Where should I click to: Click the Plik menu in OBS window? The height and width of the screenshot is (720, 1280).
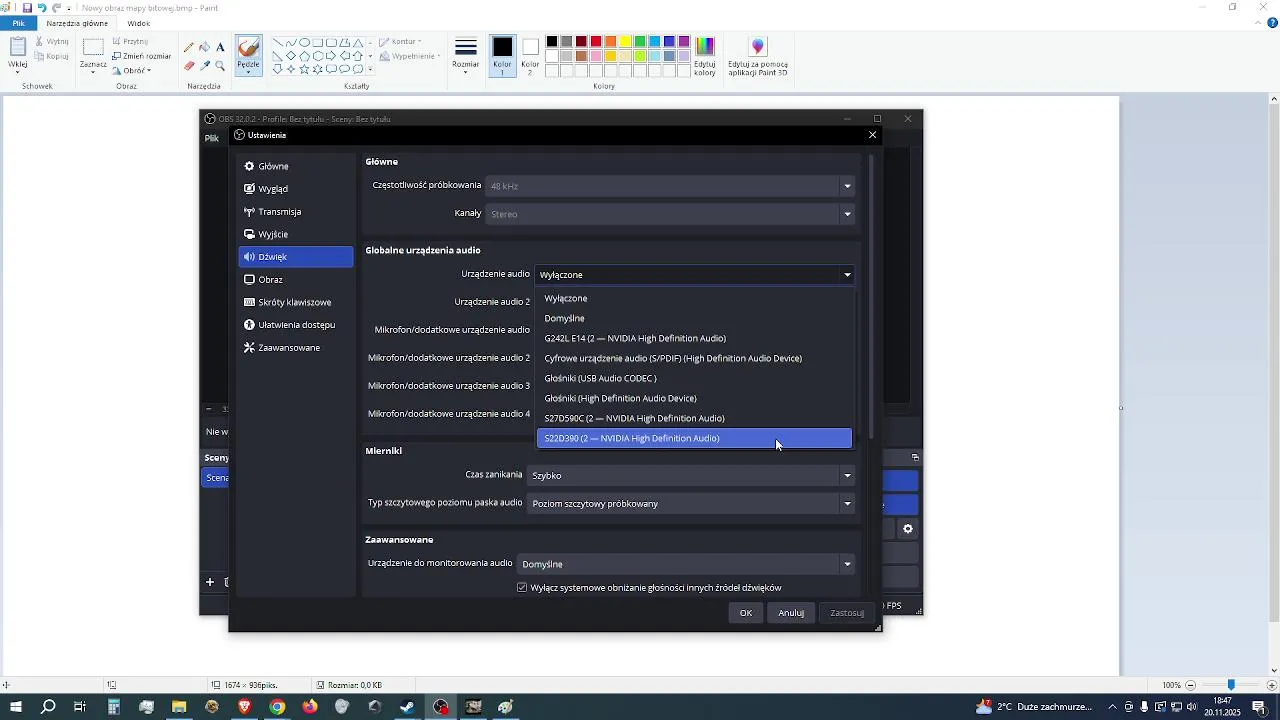(212, 138)
